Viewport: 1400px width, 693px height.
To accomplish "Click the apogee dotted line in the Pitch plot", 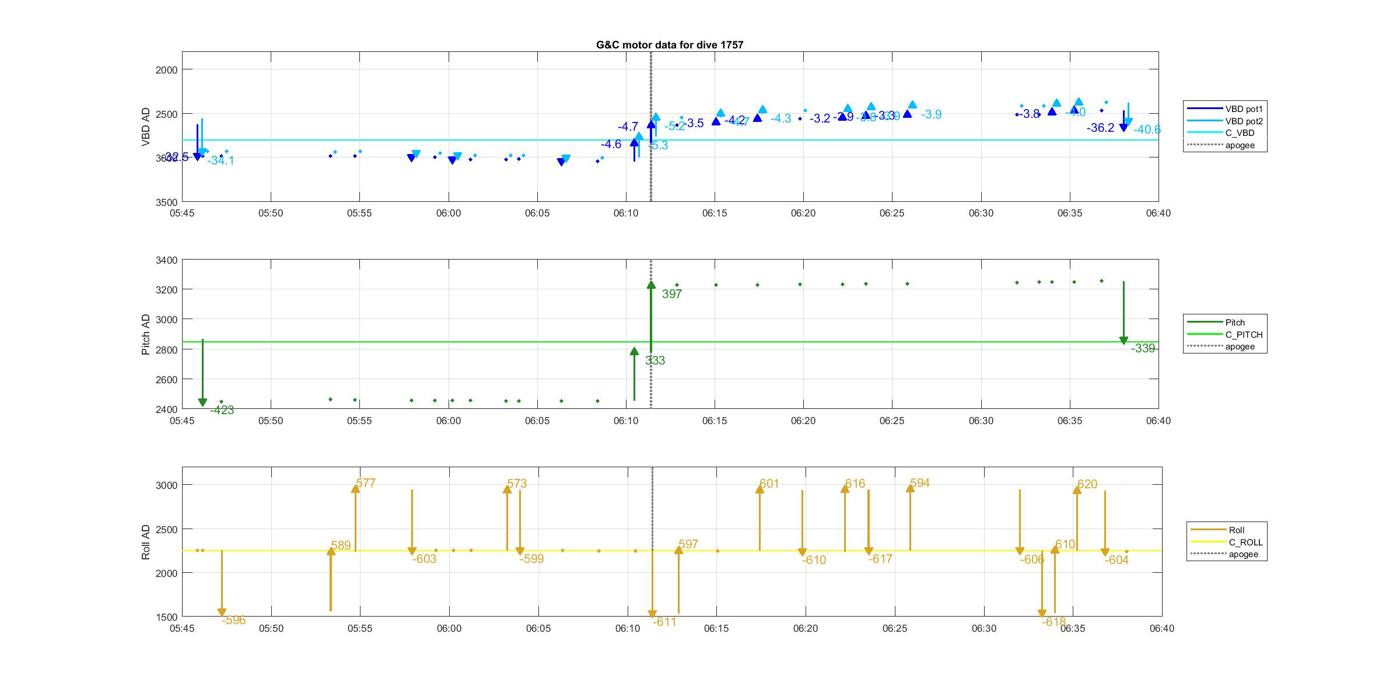I will click(651, 335).
